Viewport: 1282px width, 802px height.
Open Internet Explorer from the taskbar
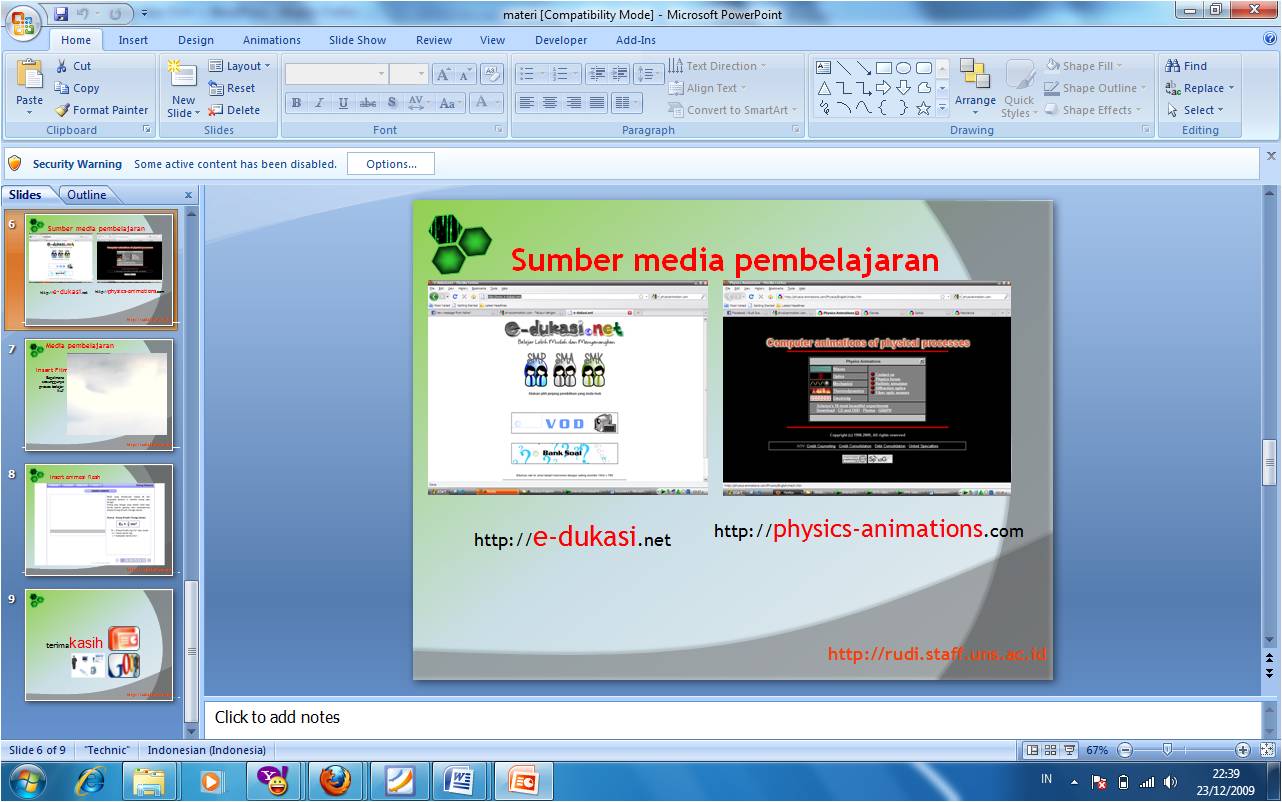click(90, 780)
